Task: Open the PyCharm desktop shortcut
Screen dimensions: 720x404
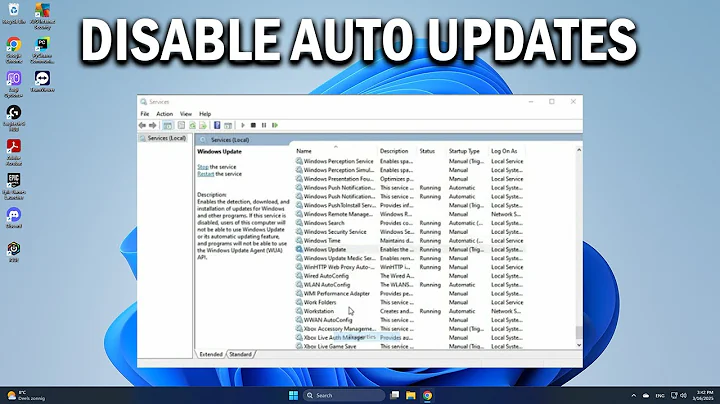Action: click(42, 50)
